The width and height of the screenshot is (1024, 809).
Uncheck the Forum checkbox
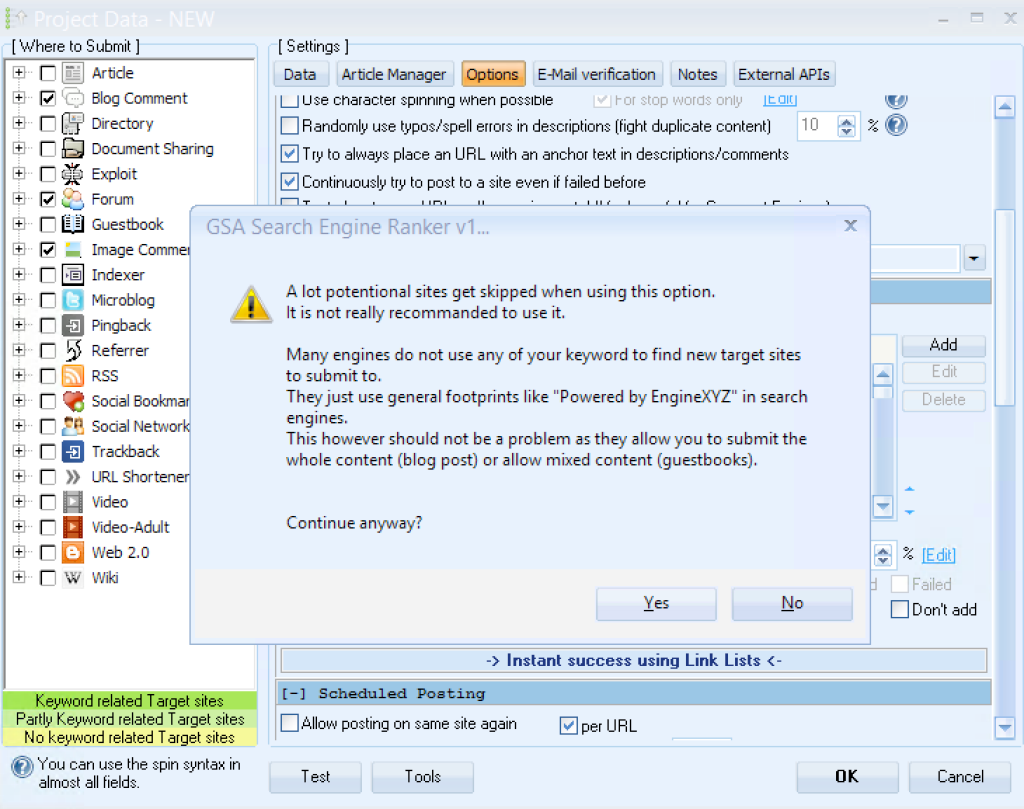[x=48, y=199]
